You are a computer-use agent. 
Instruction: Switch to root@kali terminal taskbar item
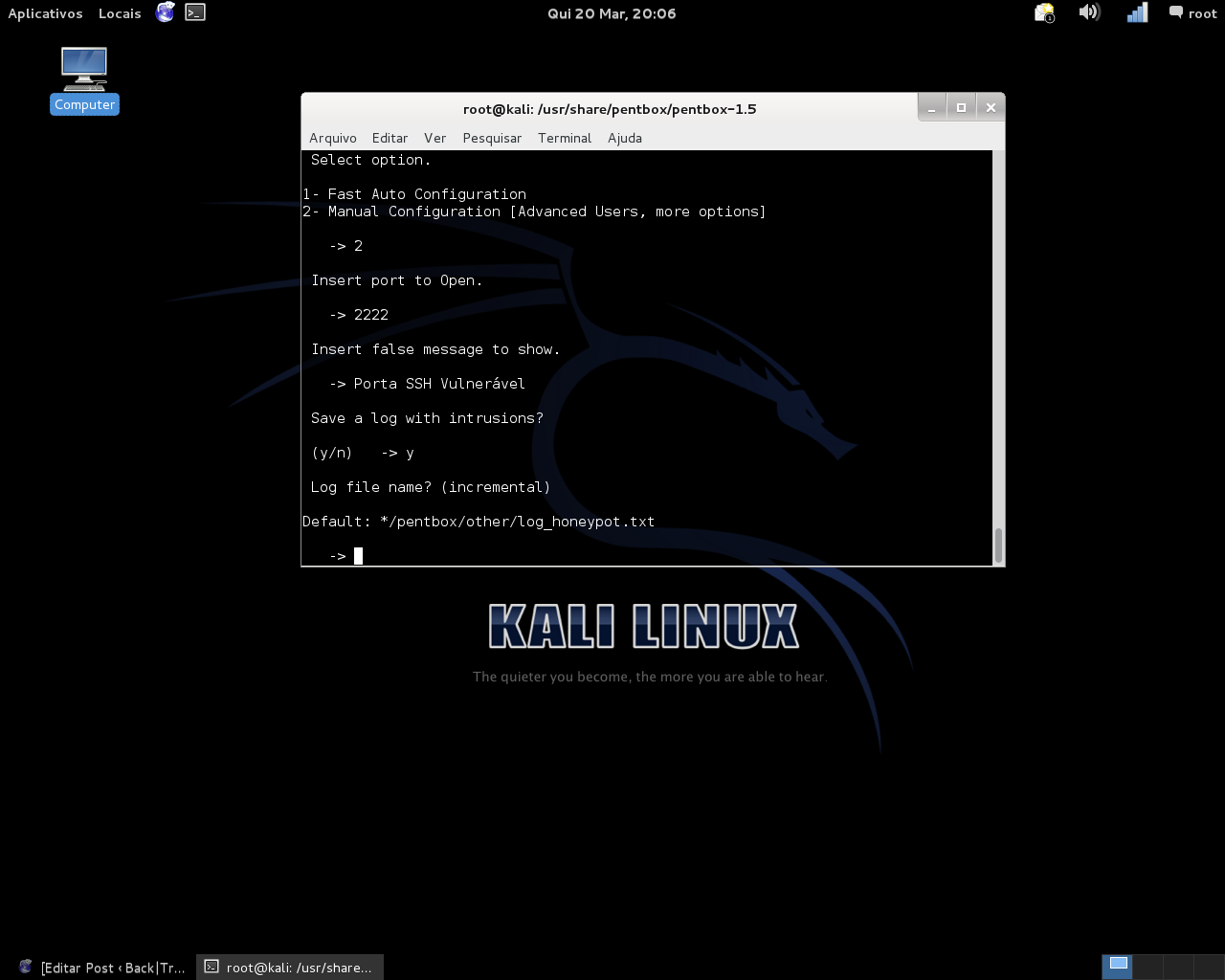click(290, 968)
